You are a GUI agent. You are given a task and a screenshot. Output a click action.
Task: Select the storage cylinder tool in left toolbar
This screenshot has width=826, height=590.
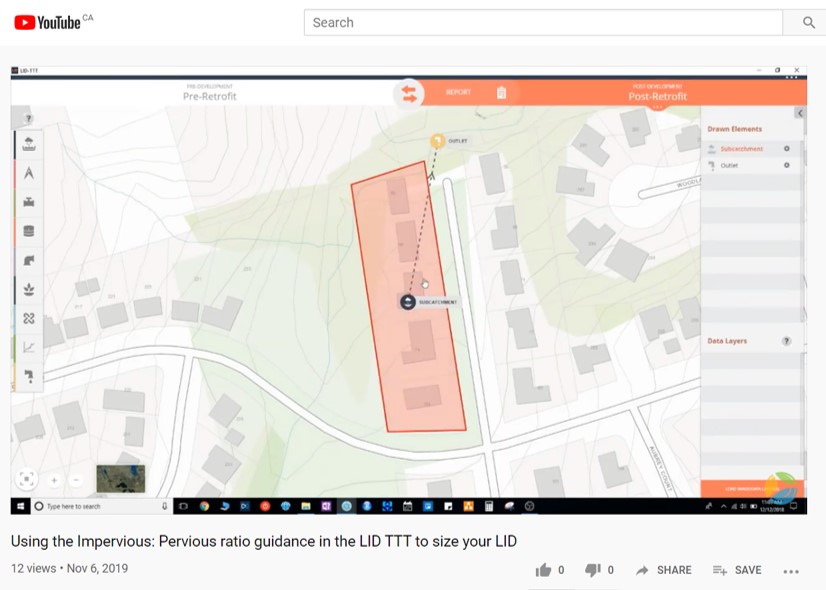(29, 232)
